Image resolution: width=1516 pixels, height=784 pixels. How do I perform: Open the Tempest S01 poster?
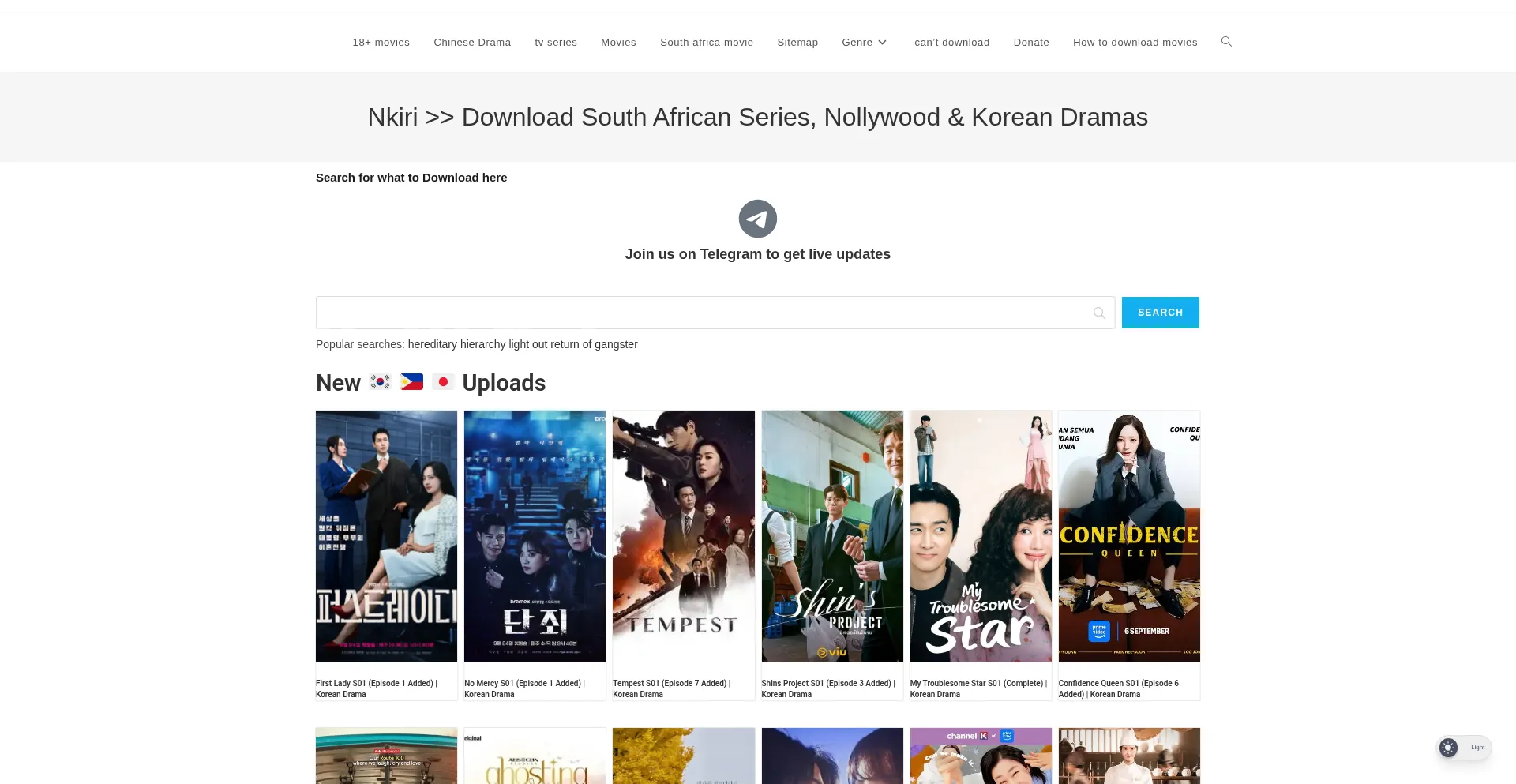click(683, 536)
